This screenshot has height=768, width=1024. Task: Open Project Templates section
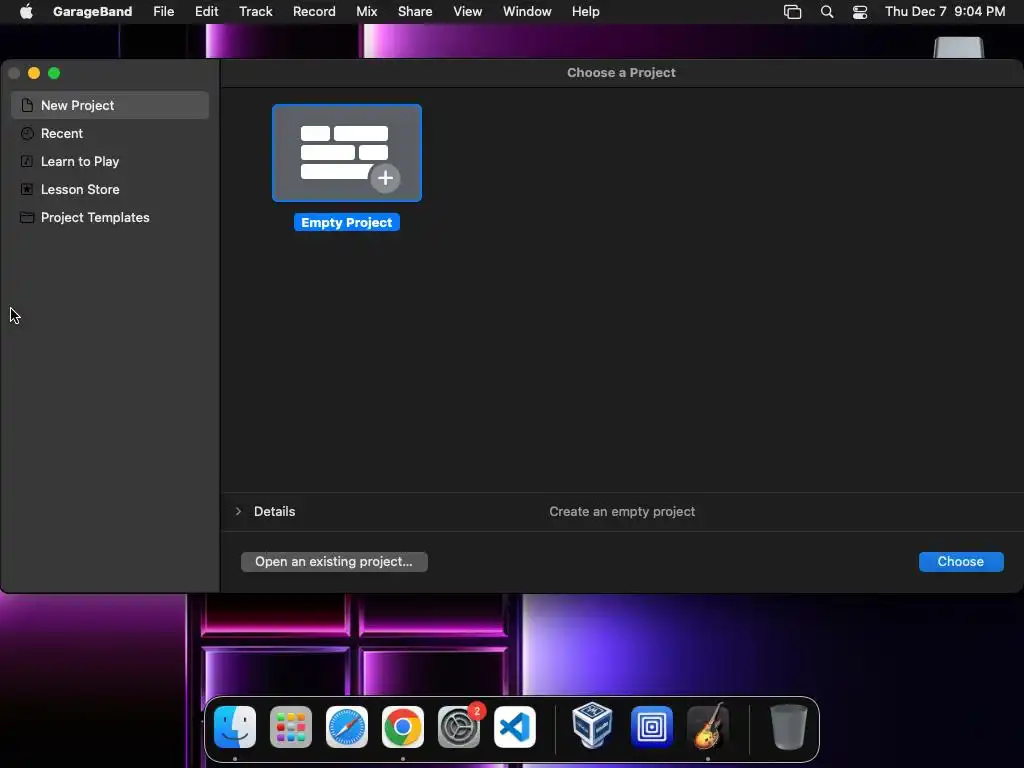coord(110,217)
